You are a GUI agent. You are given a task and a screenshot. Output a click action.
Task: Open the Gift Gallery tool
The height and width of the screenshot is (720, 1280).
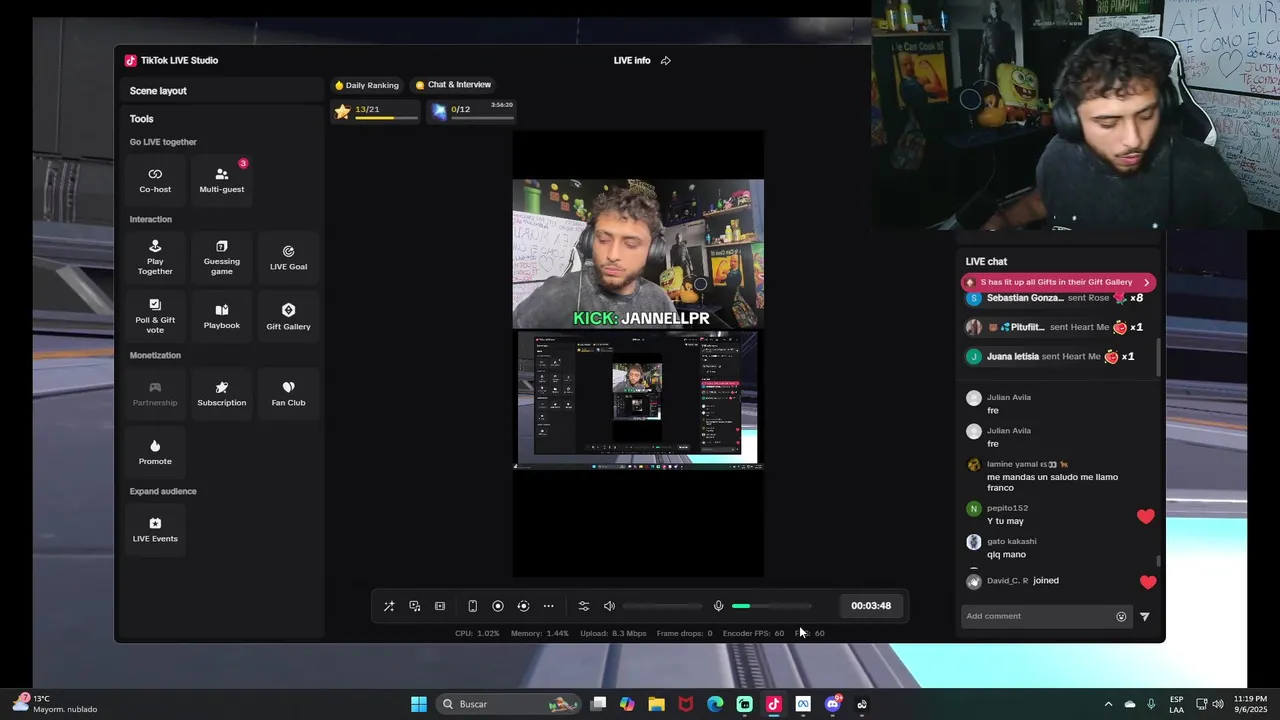click(288, 316)
